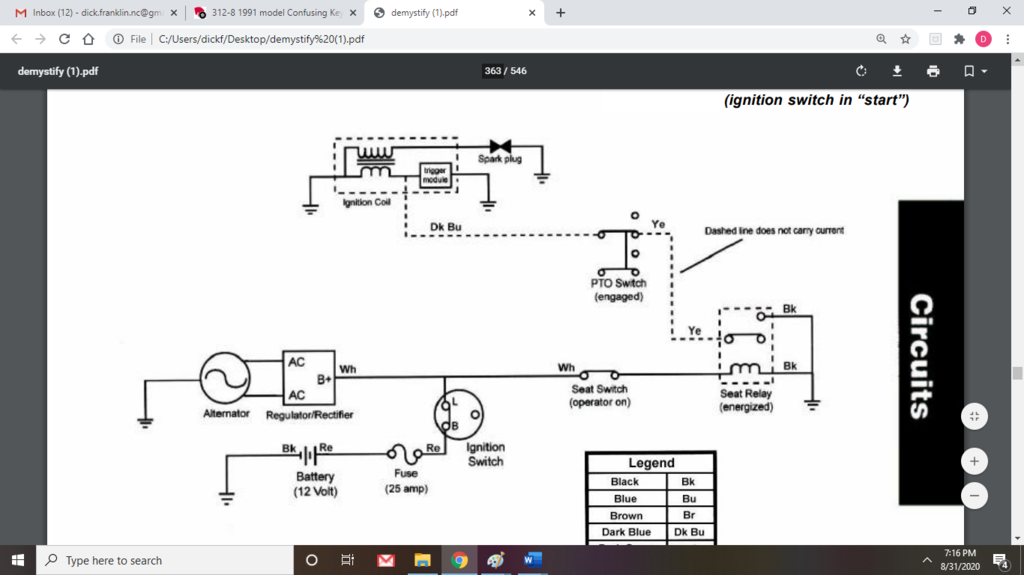The image size is (1024, 575).
Task: Open the notification center
Action: [x=1000, y=560]
